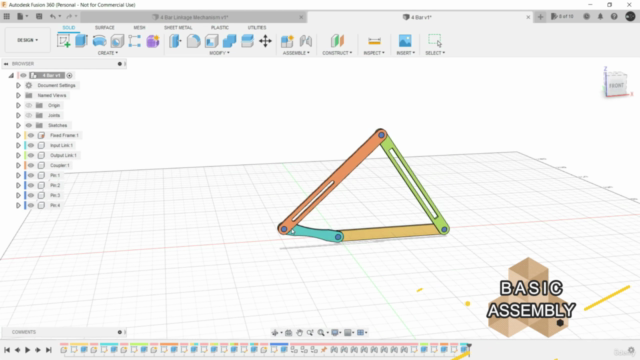This screenshot has height=360, width=640.
Task: Select the Move/Copy arrows tool
Action: click(x=265, y=41)
